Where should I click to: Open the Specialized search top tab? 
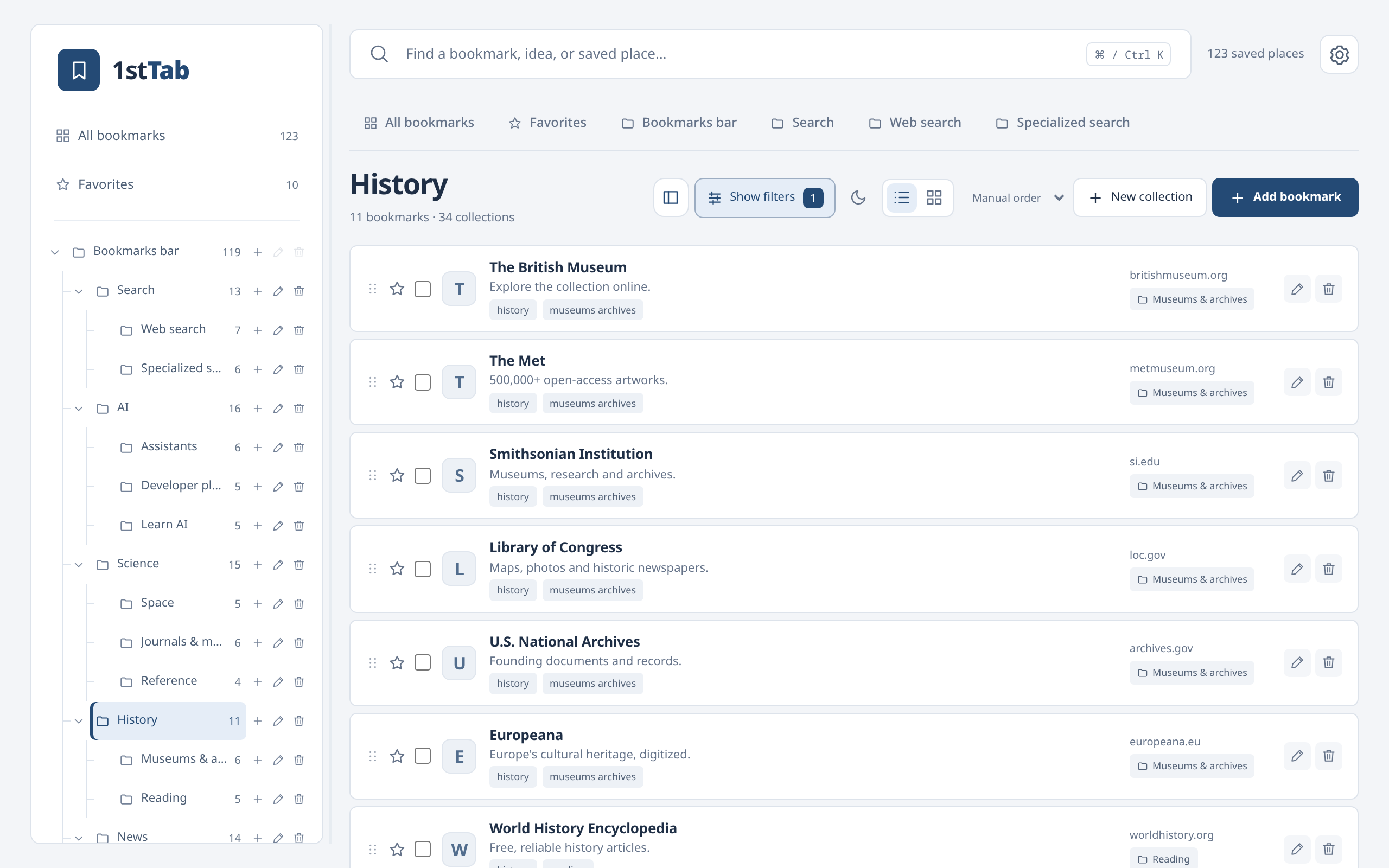[x=1062, y=123]
